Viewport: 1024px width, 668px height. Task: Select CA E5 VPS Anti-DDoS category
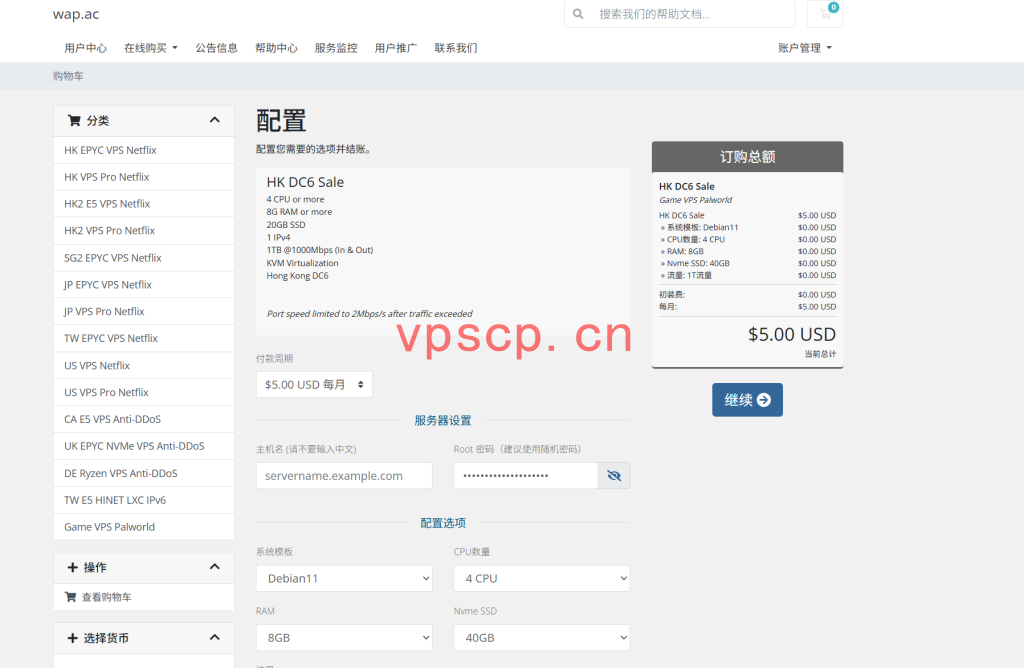tap(144, 419)
